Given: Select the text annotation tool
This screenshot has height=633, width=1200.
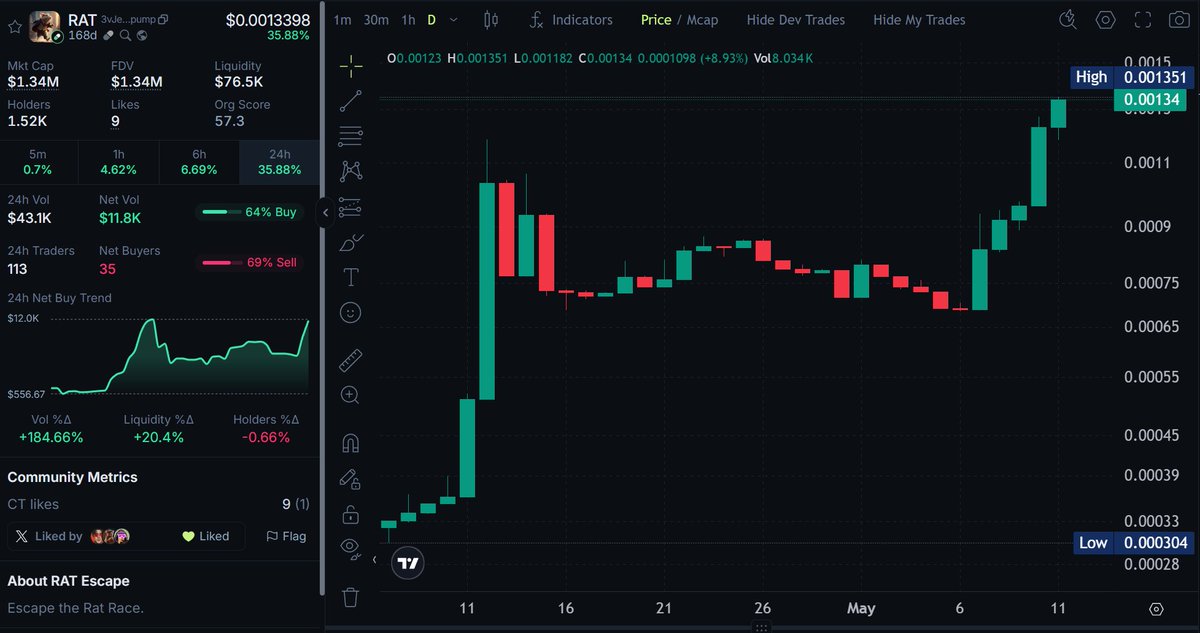Looking at the screenshot, I should [x=350, y=278].
